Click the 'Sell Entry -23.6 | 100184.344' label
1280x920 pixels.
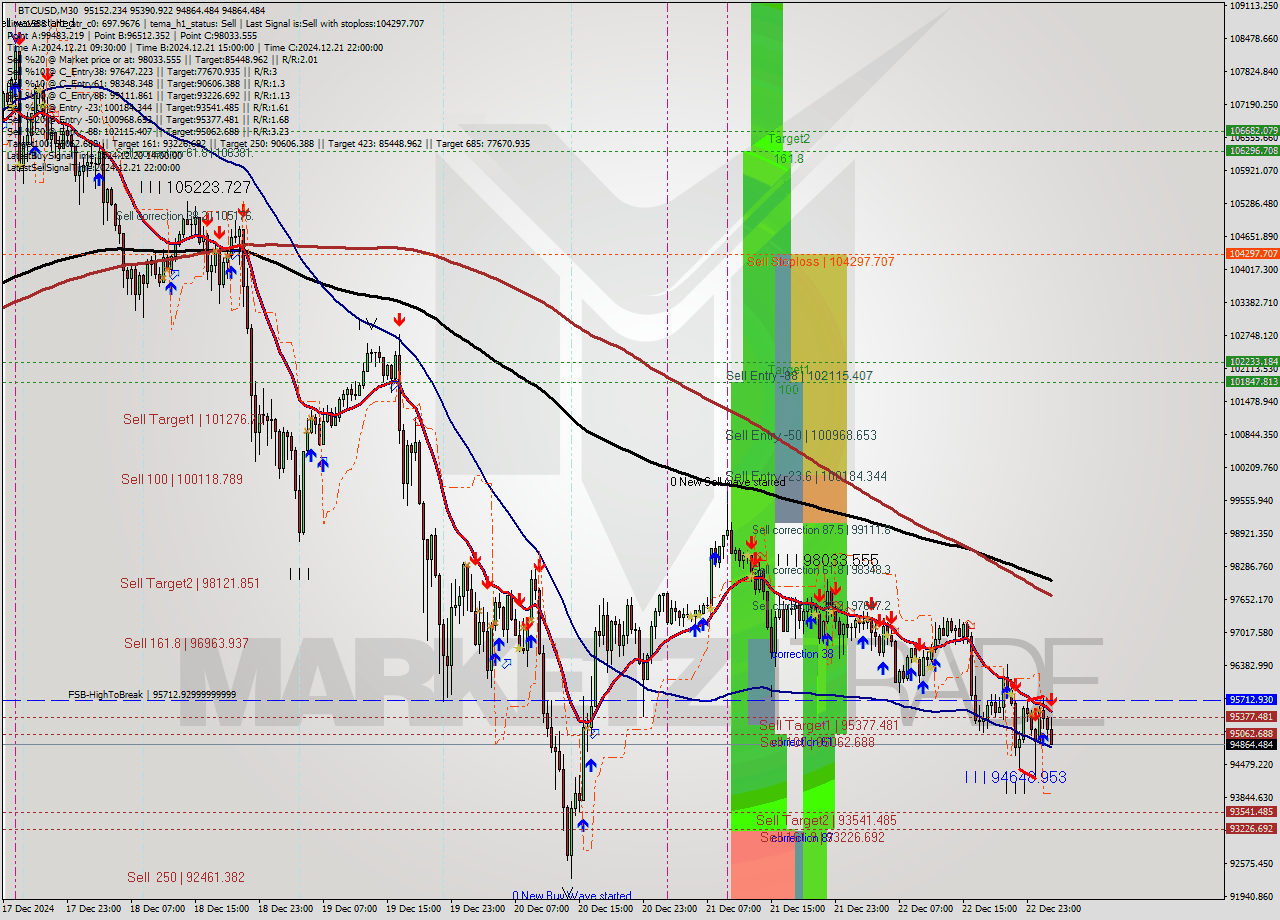pyautogui.click(x=806, y=477)
